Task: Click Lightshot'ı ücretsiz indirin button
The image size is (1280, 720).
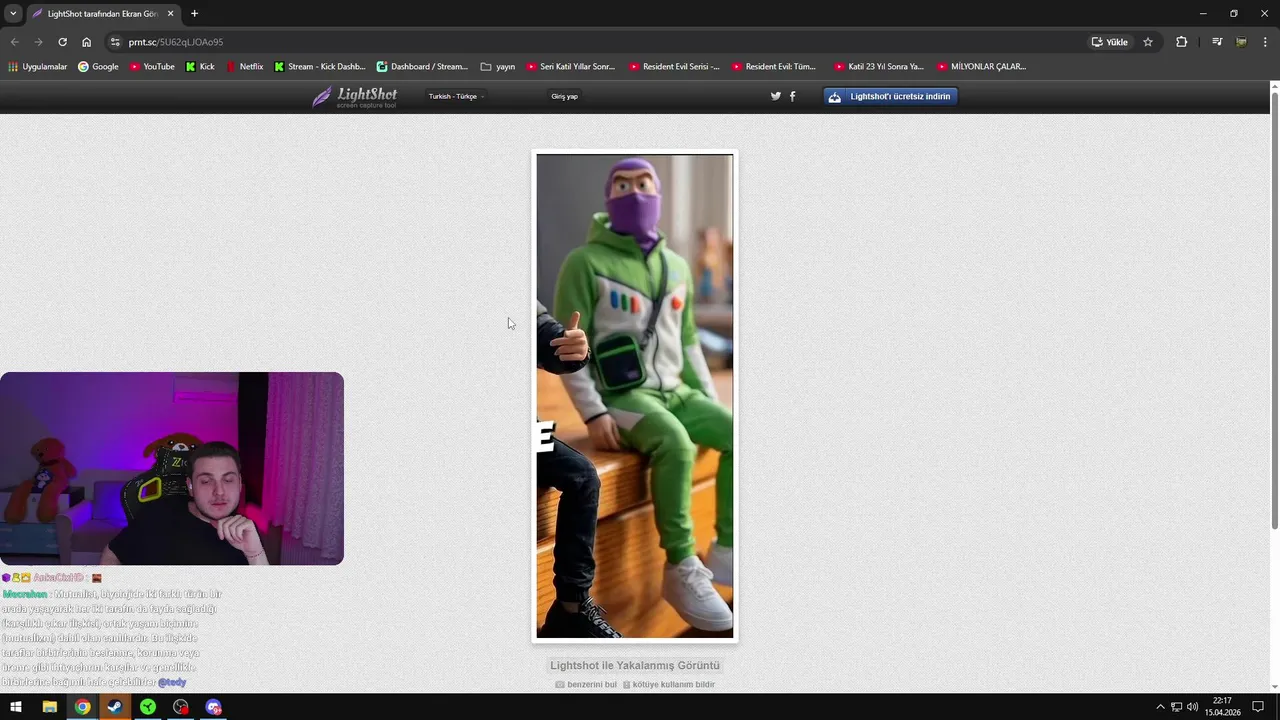Action: click(891, 97)
